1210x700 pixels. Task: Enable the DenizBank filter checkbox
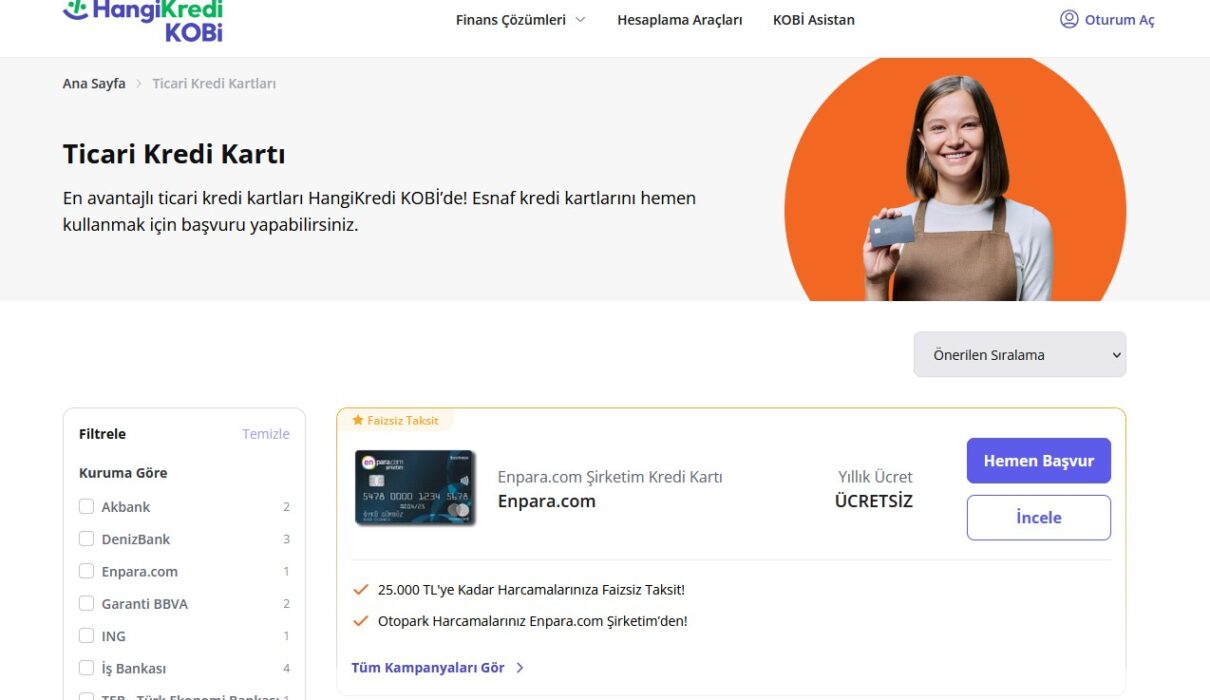(x=86, y=538)
